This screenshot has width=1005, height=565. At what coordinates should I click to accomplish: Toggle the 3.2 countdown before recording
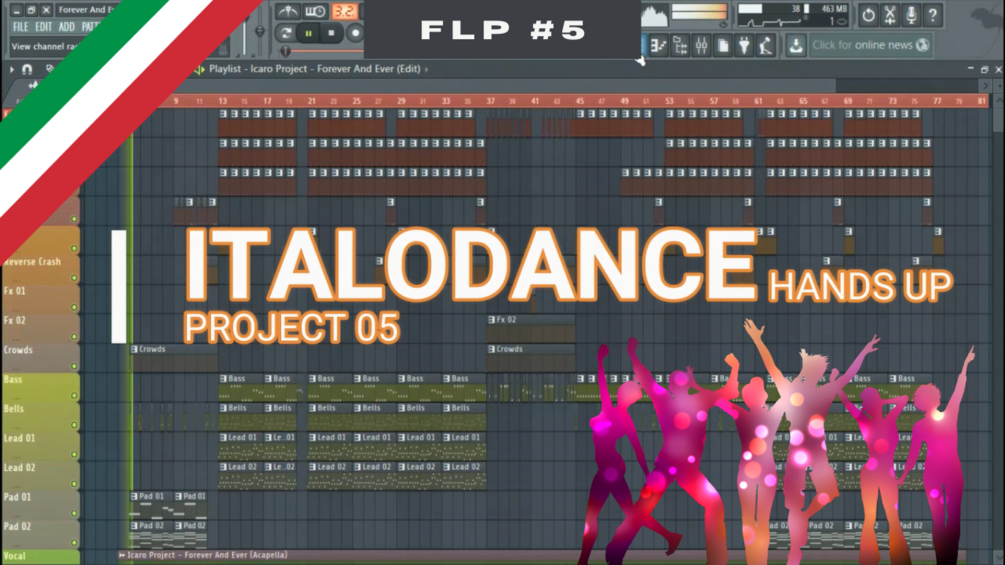(344, 11)
